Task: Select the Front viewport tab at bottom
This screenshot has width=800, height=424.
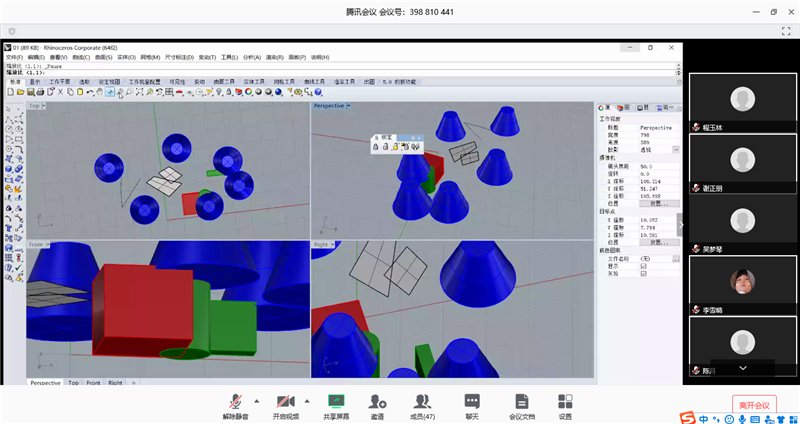Action: (93, 383)
